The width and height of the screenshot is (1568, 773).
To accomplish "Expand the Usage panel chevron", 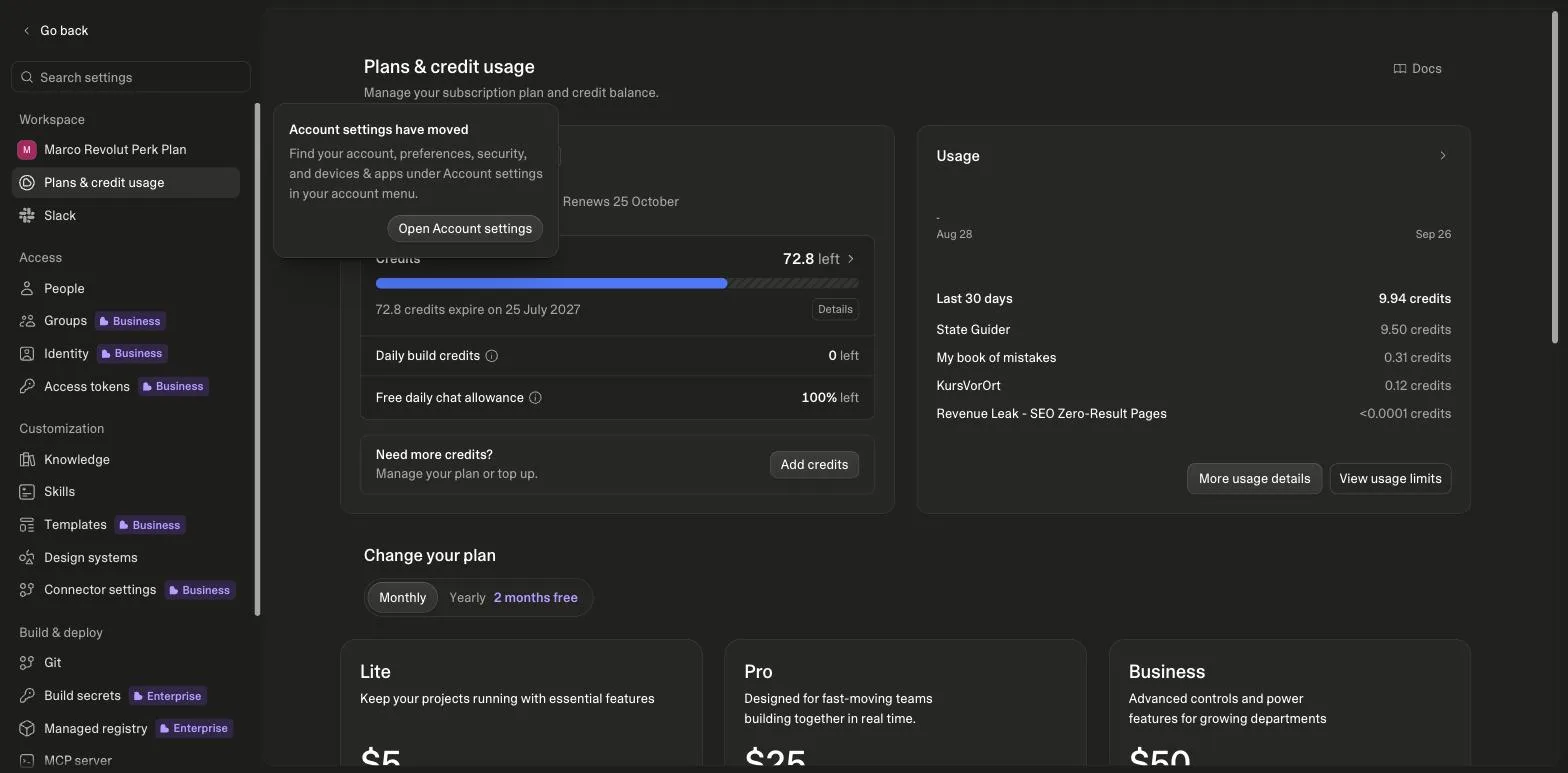I will pyautogui.click(x=1442, y=156).
